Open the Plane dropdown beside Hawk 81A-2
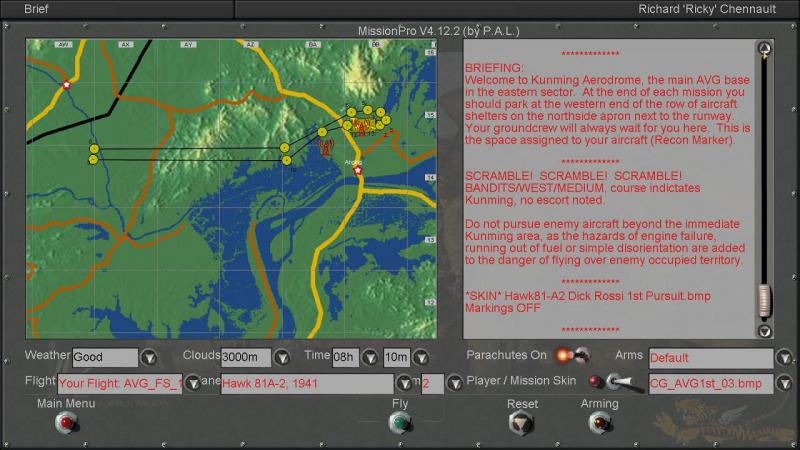This screenshot has height=450, width=800. click(404, 383)
